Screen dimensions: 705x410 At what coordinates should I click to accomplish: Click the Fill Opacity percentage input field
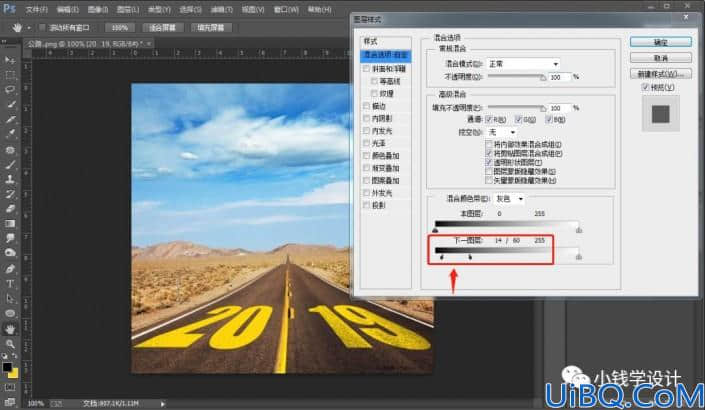click(x=559, y=108)
